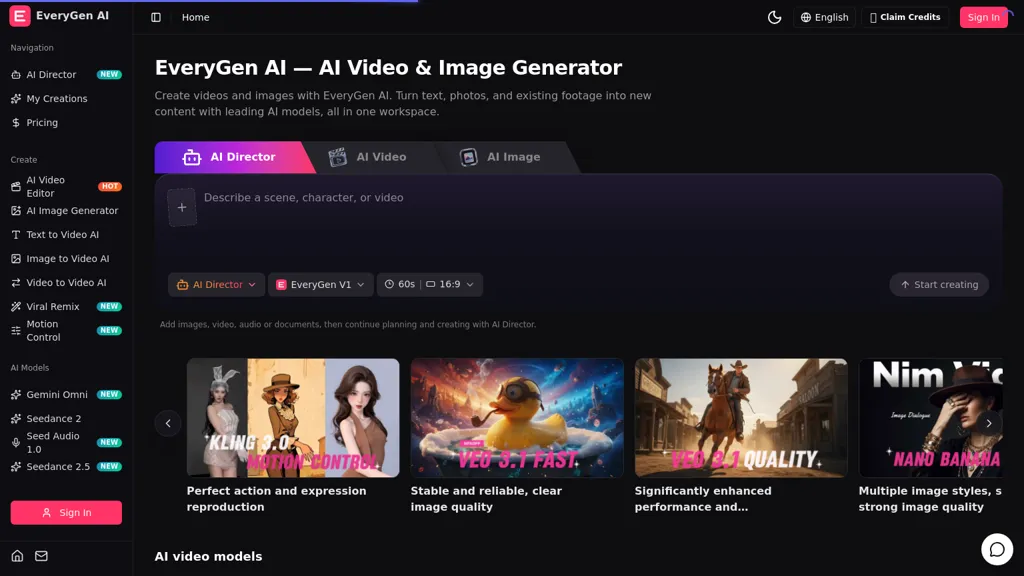Open Motion Control tool
The height and width of the screenshot is (576, 1024).
[66, 330]
